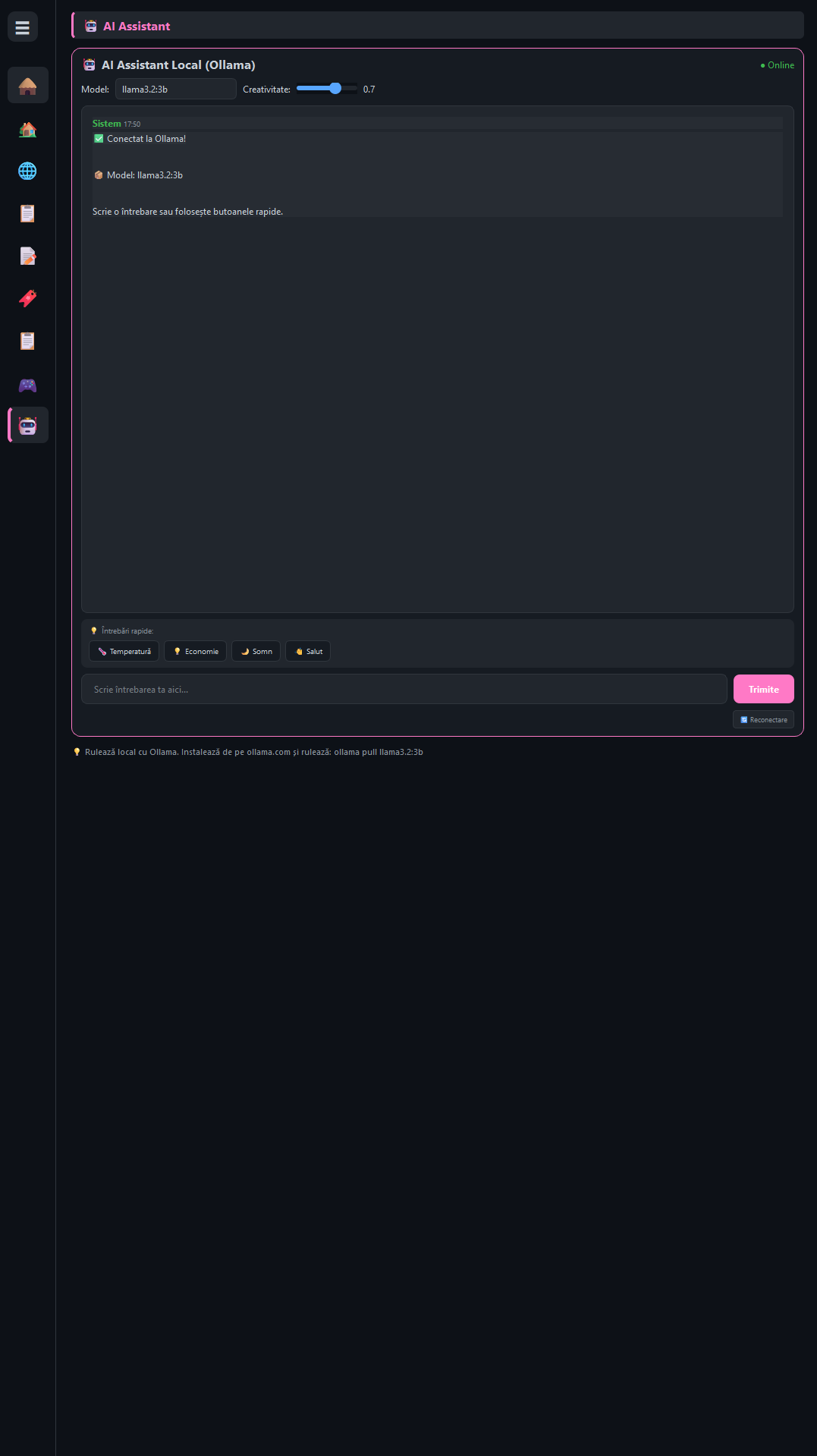Click the 'Întrebări rapide:' label
Image resolution: width=817 pixels, height=1456 pixels.
[127, 631]
